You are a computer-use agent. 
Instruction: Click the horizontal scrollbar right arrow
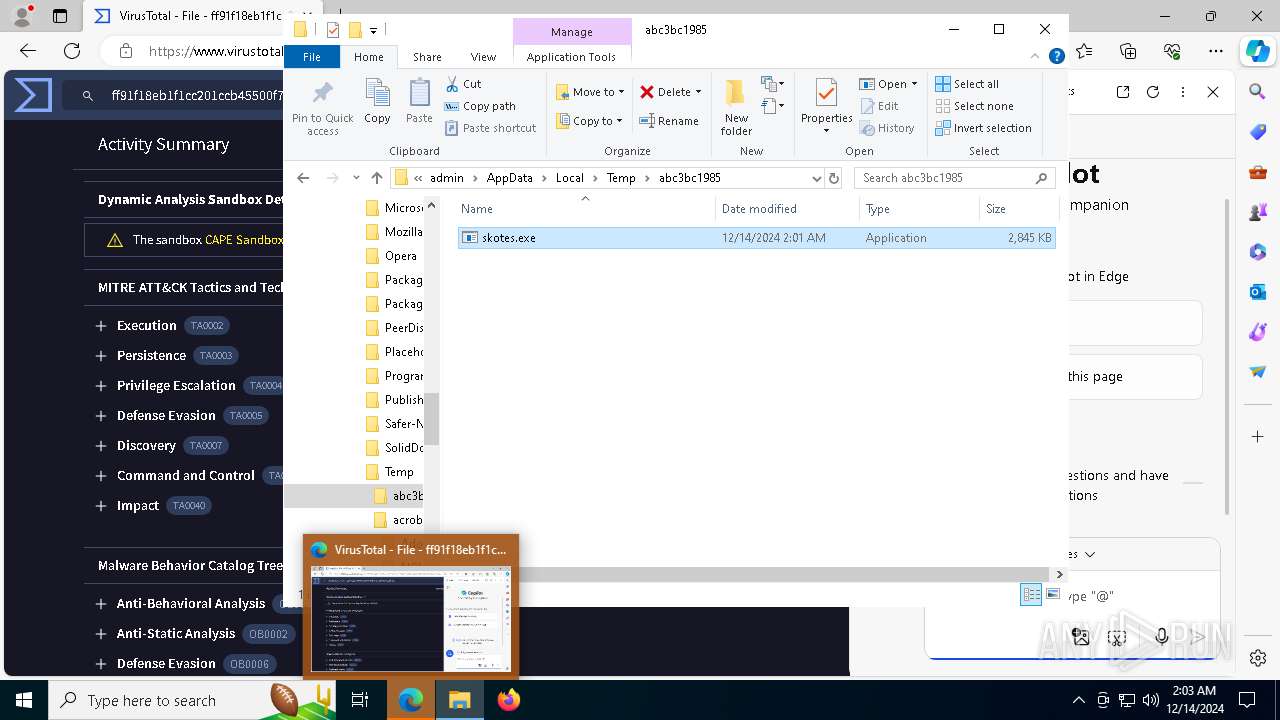click(x=1059, y=574)
